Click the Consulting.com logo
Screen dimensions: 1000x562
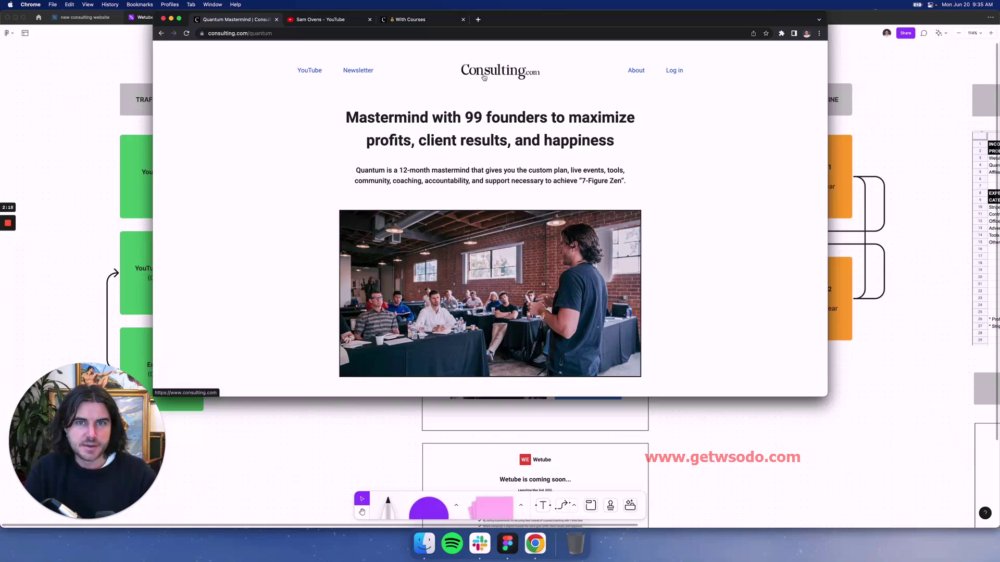[x=500, y=71]
